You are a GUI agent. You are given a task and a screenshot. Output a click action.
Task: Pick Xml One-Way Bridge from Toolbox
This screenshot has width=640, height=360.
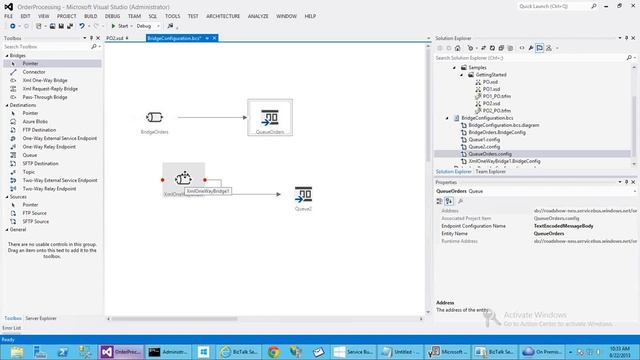click(45, 80)
